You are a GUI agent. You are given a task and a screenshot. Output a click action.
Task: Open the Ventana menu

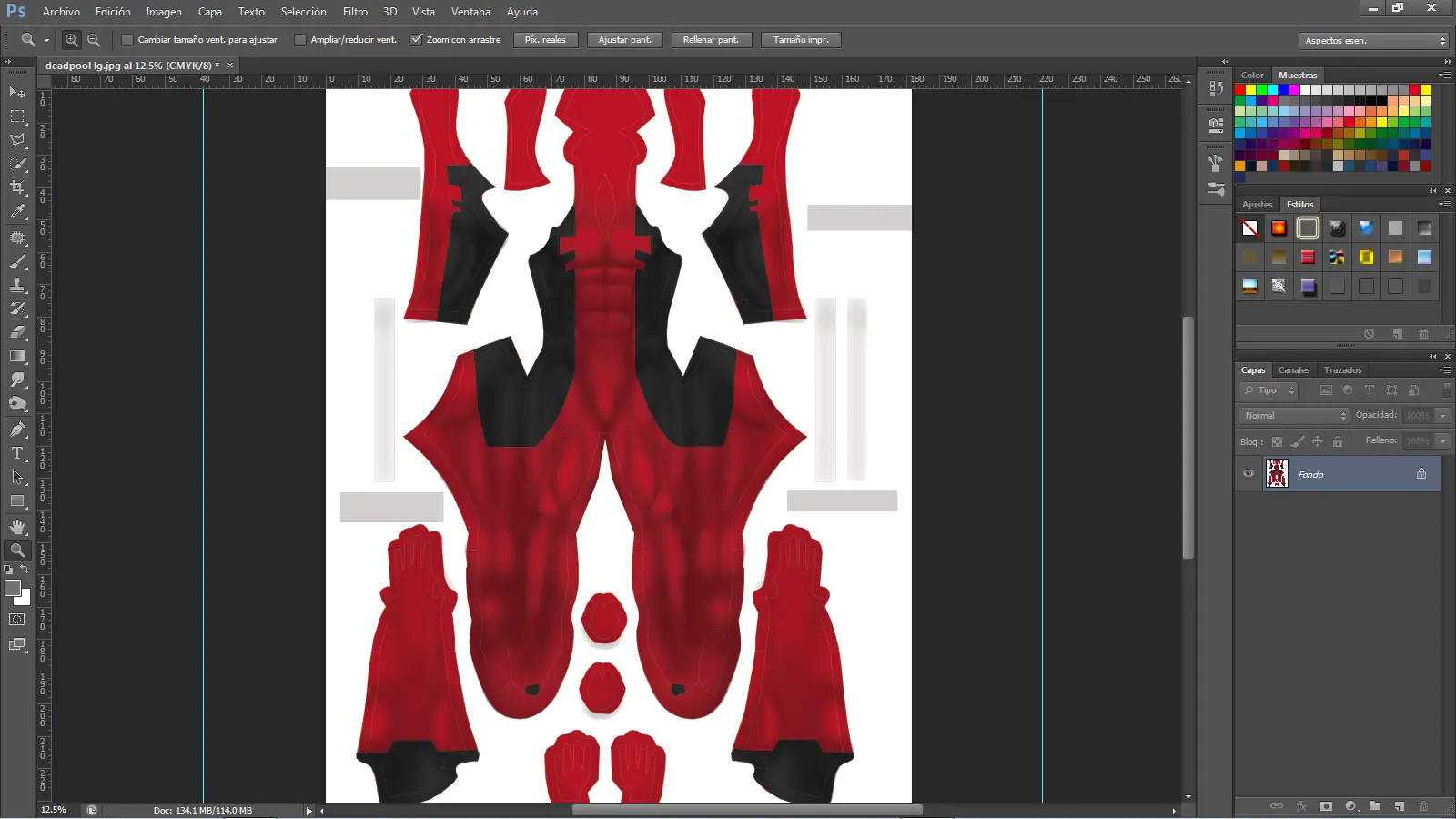(470, 12)
